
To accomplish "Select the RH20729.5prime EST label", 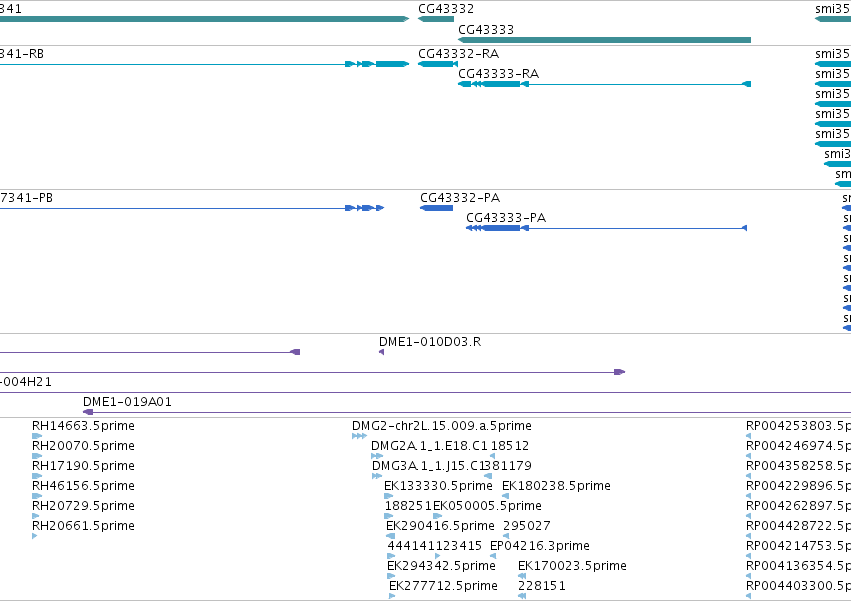I will 83,506.
